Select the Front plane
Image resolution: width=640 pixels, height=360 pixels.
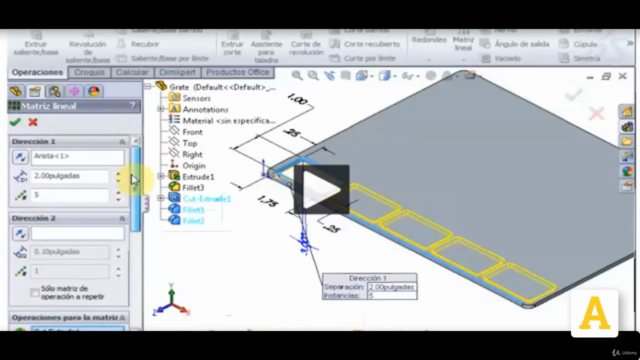[186, 132]
